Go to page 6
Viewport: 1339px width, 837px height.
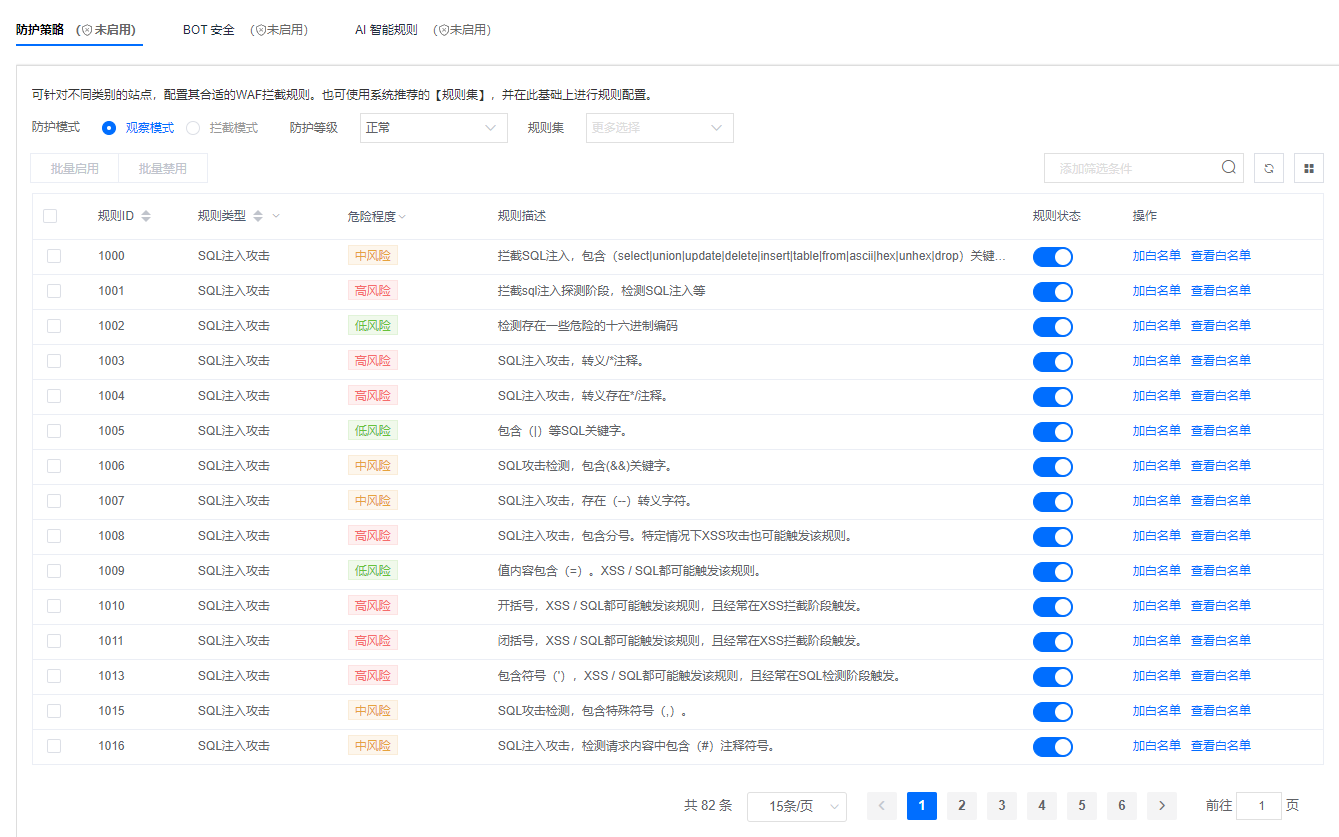click(x=1122, y=806)
